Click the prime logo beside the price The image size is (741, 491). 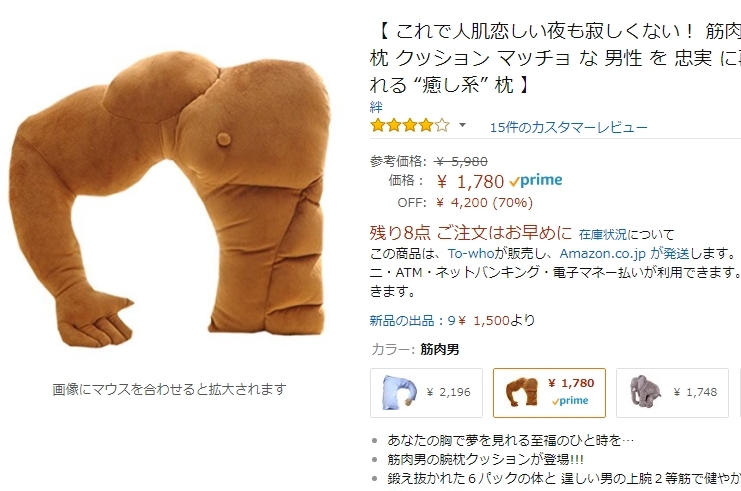click(x=536, y=181)
